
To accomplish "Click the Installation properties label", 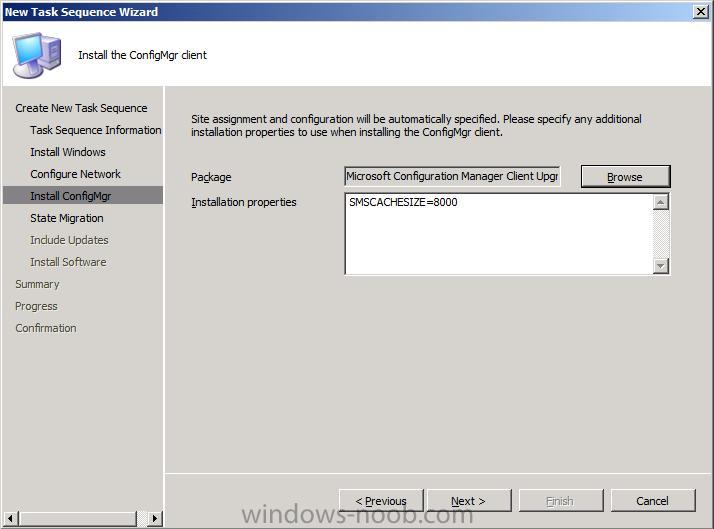I will coord(244,202).
